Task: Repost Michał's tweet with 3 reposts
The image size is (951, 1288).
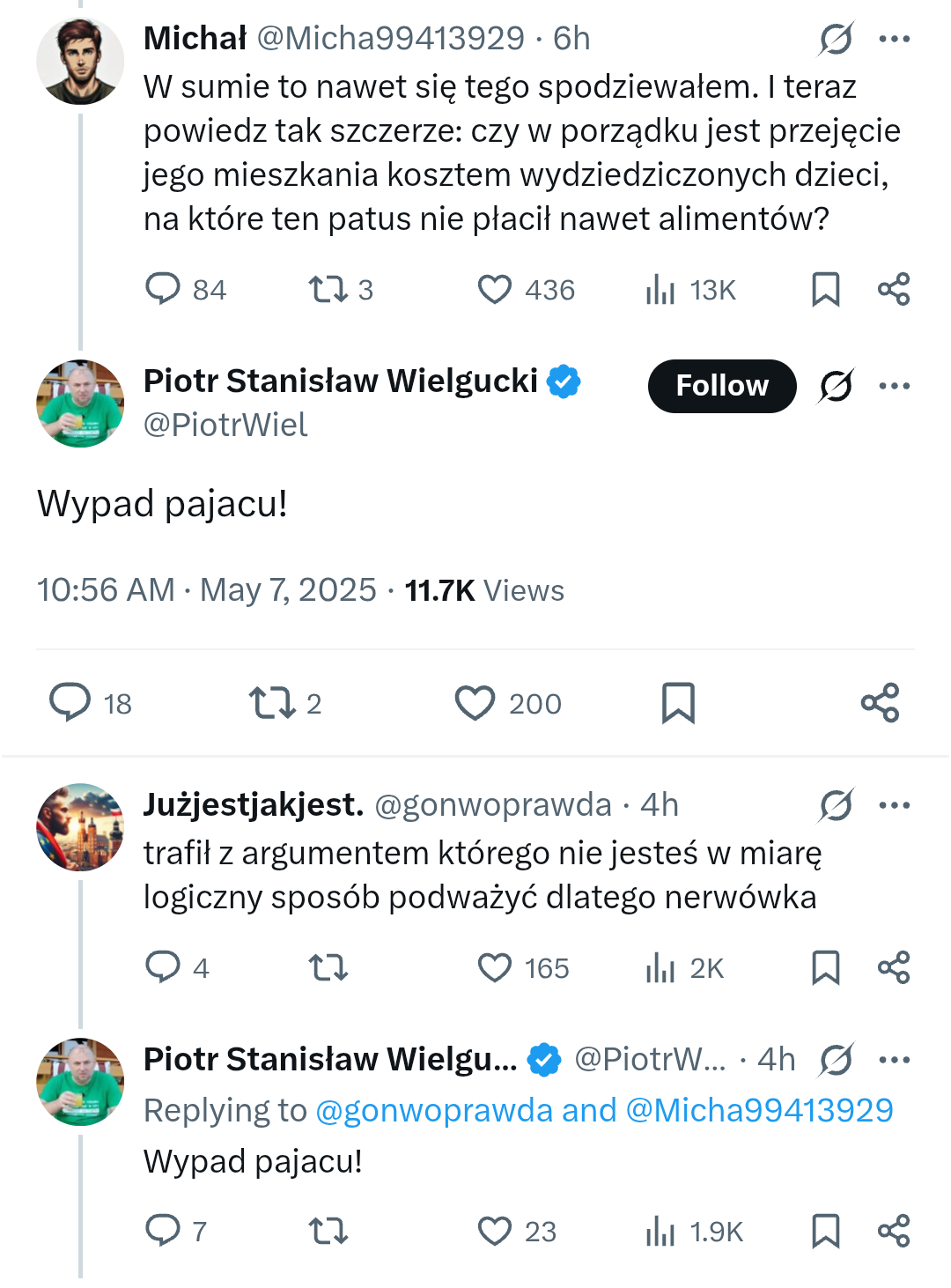Action: point(328,289)
